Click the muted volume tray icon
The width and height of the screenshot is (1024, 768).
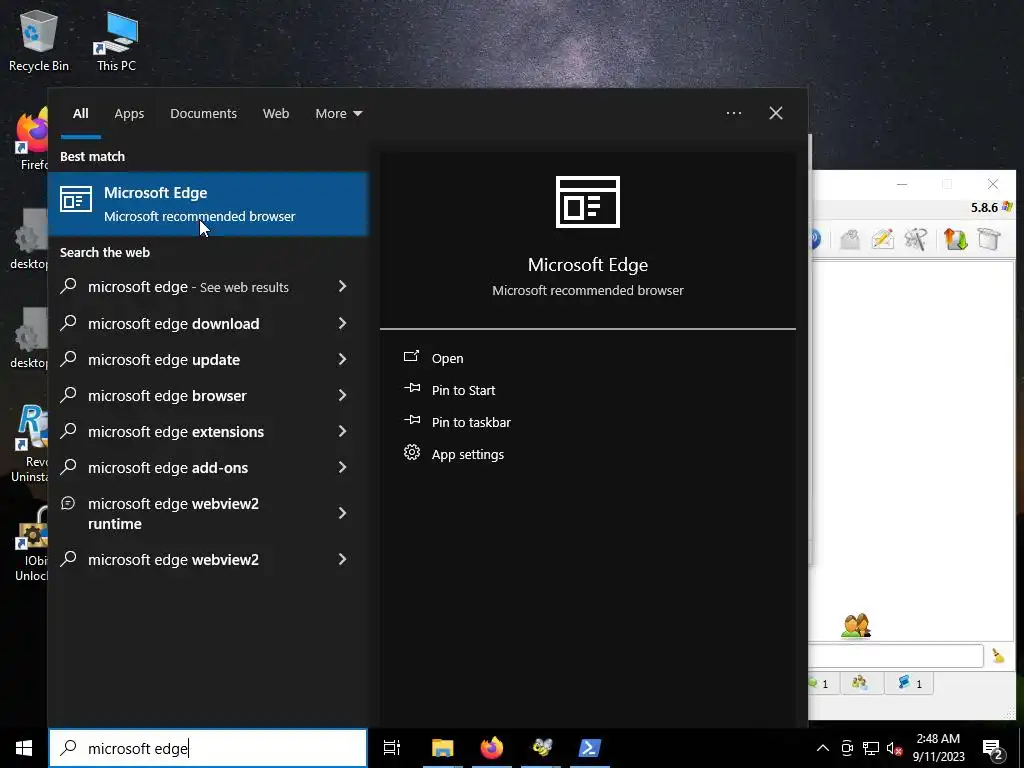tap(894, 748)
